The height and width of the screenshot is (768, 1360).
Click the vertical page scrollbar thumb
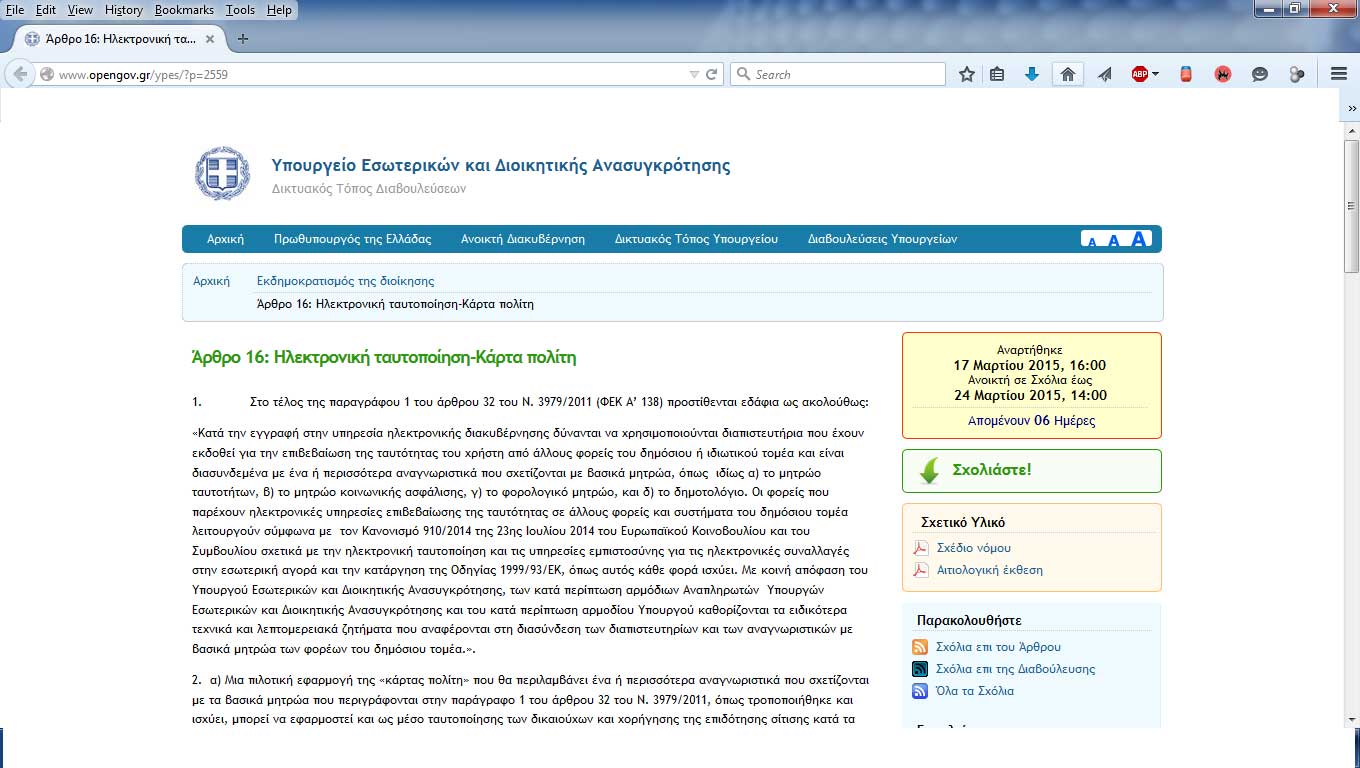[x=1351, y=205]
